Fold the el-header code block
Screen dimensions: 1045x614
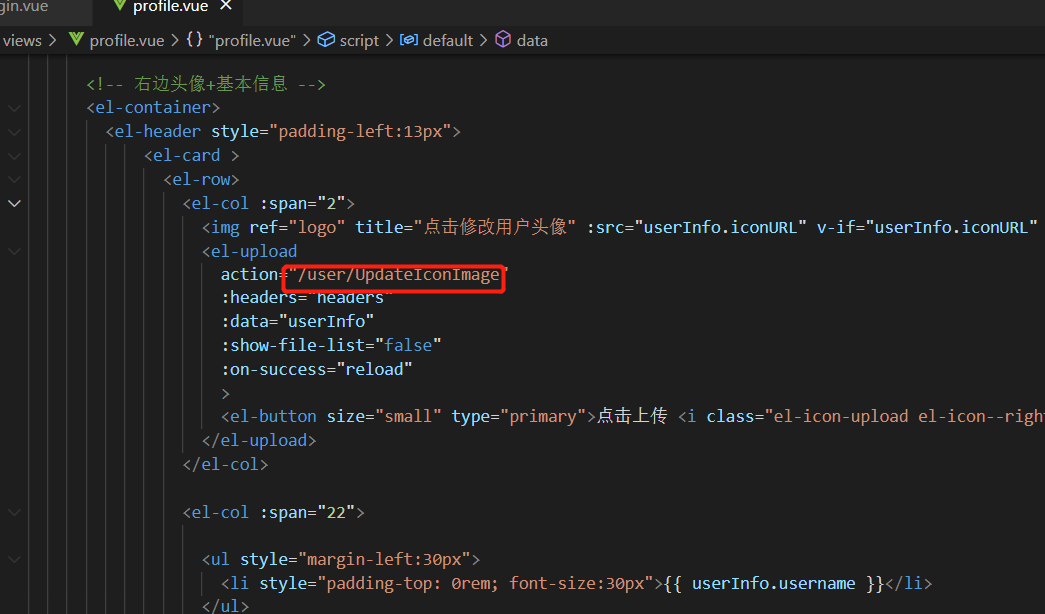[14, 132]
